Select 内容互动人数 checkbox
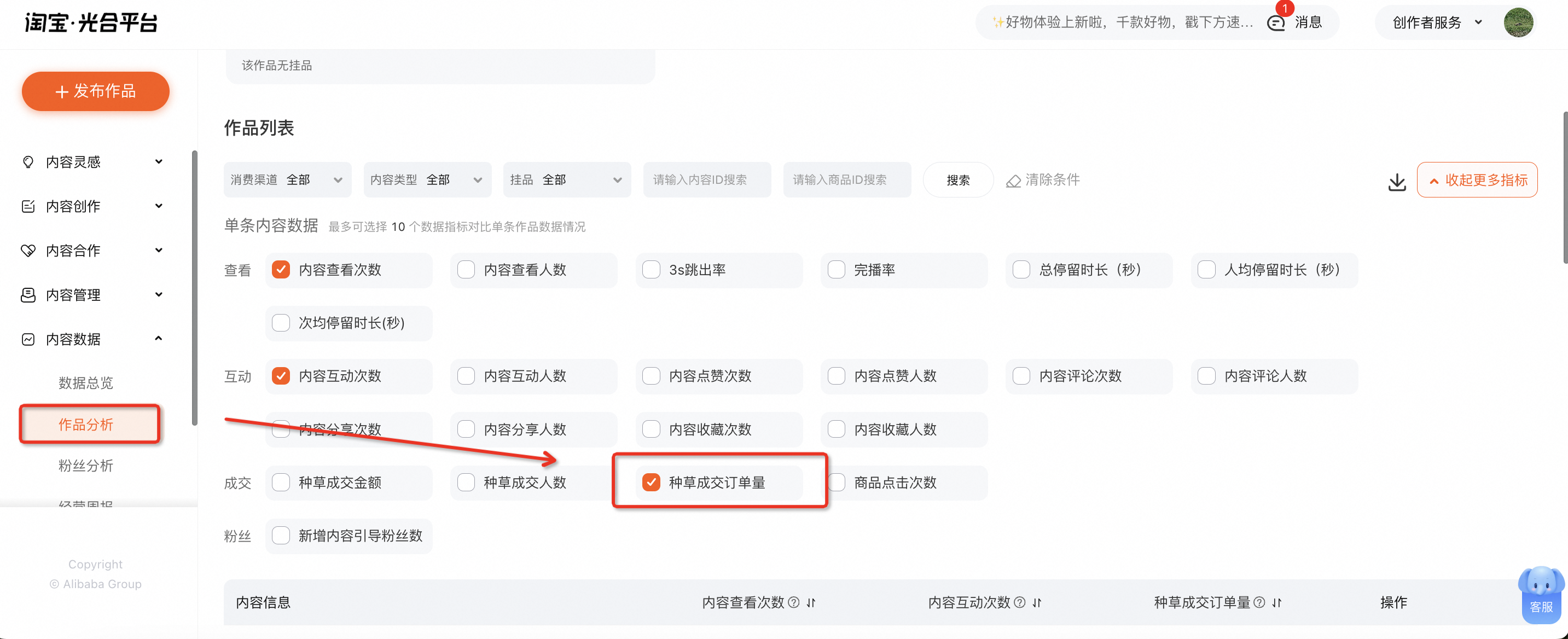This screenshot has width=1568, height=639. pyautogui.click(x=466, y=375)
